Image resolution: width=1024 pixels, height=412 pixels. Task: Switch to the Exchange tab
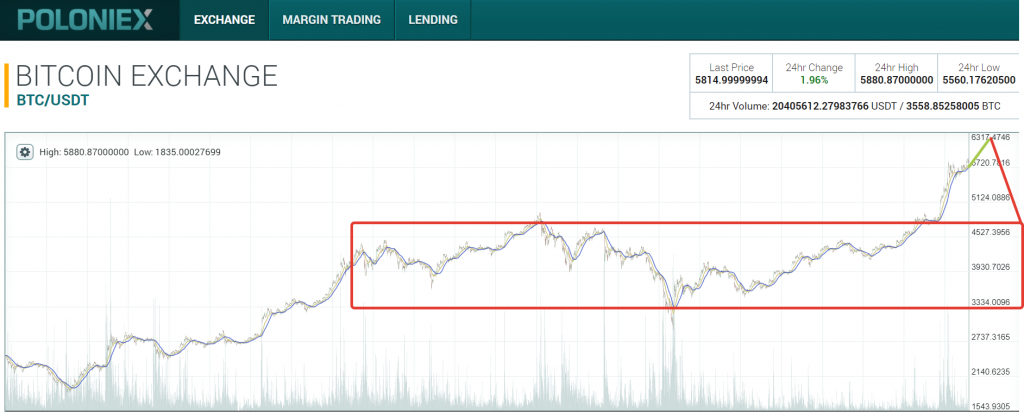[x=224, y=19]
